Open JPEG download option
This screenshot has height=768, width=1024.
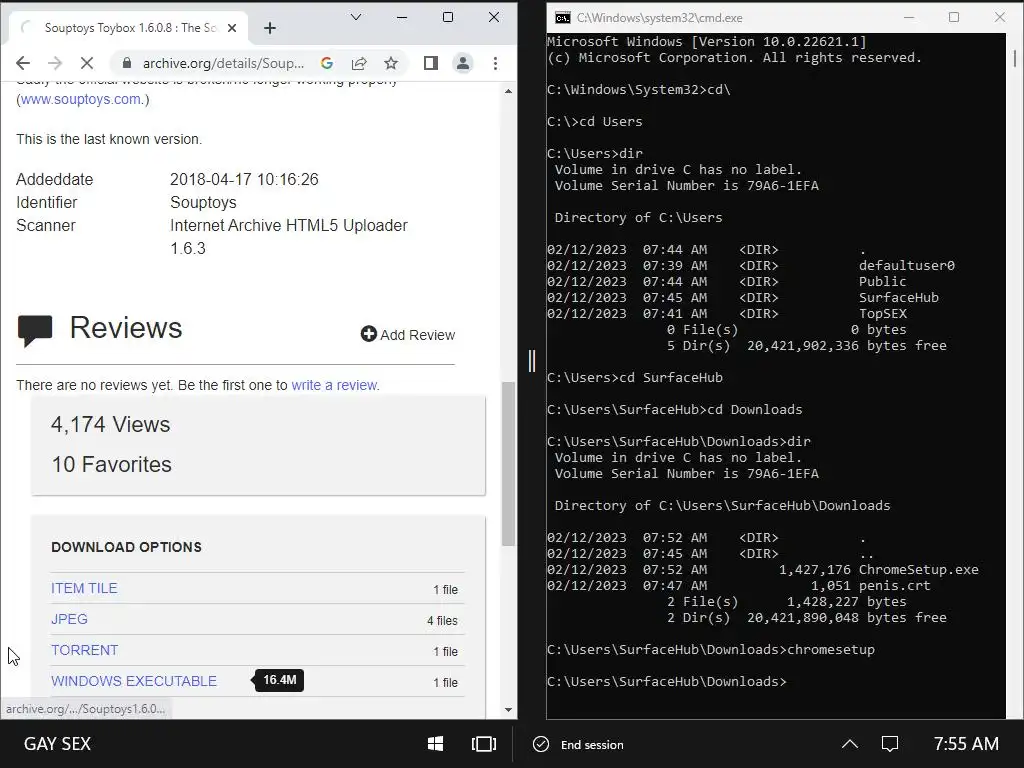[69, 619]
